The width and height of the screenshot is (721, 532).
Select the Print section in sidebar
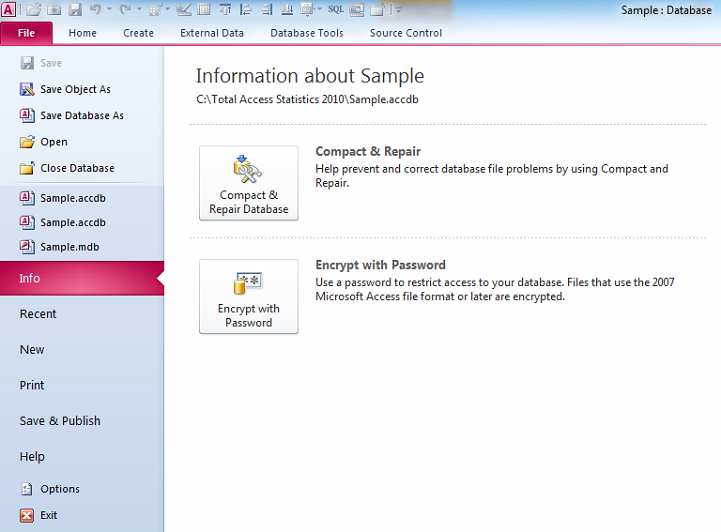click(32, 385)
